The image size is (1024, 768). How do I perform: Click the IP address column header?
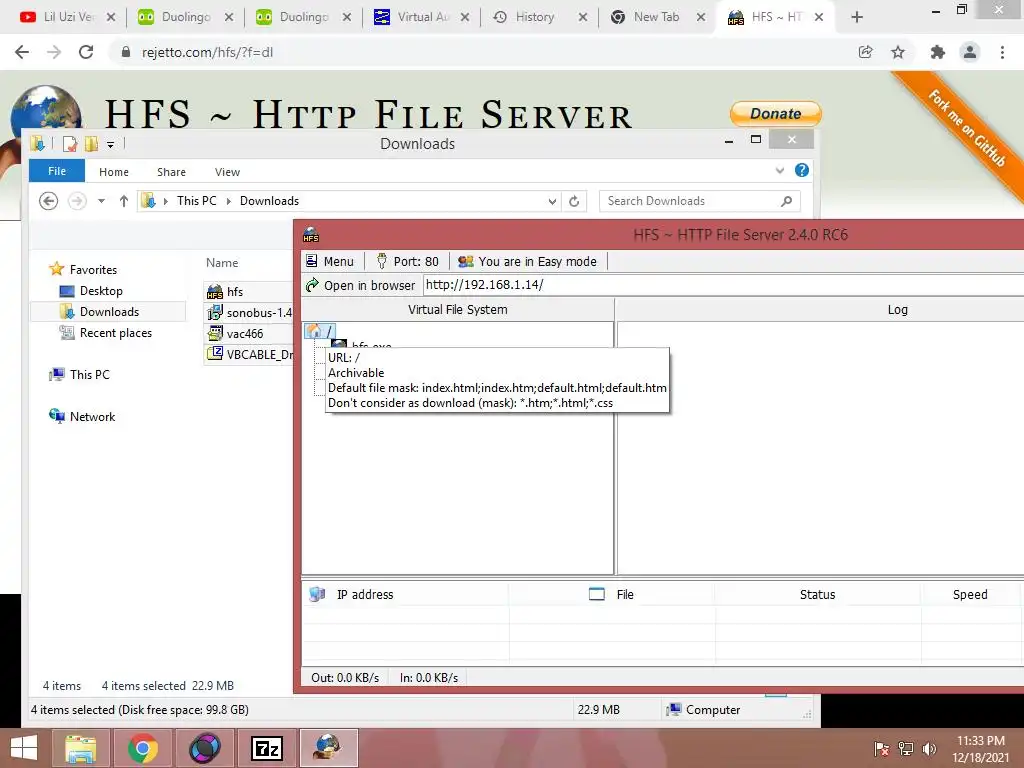coord(364,594)
